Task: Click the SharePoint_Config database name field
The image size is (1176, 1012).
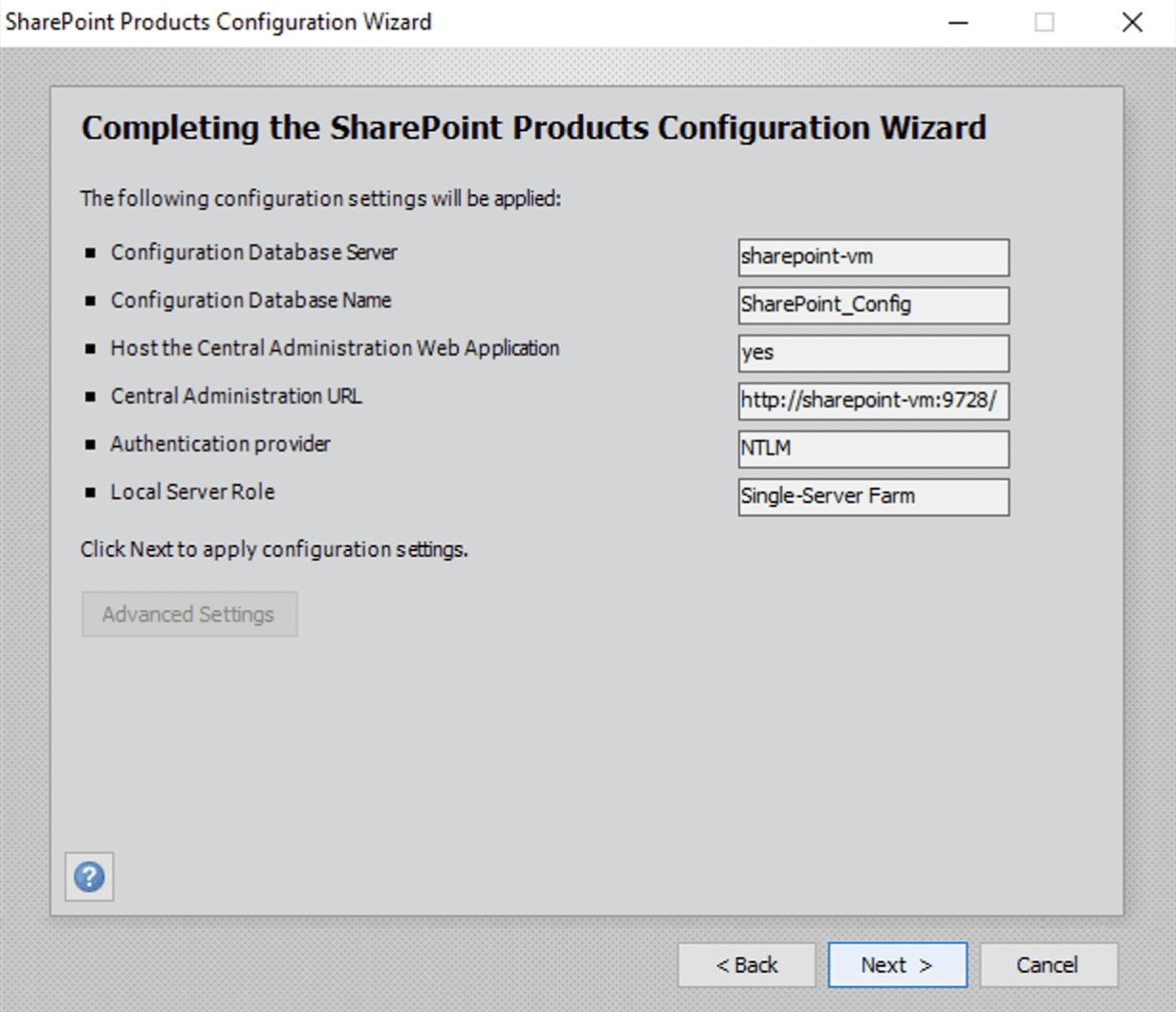Action: pos(873,305)
